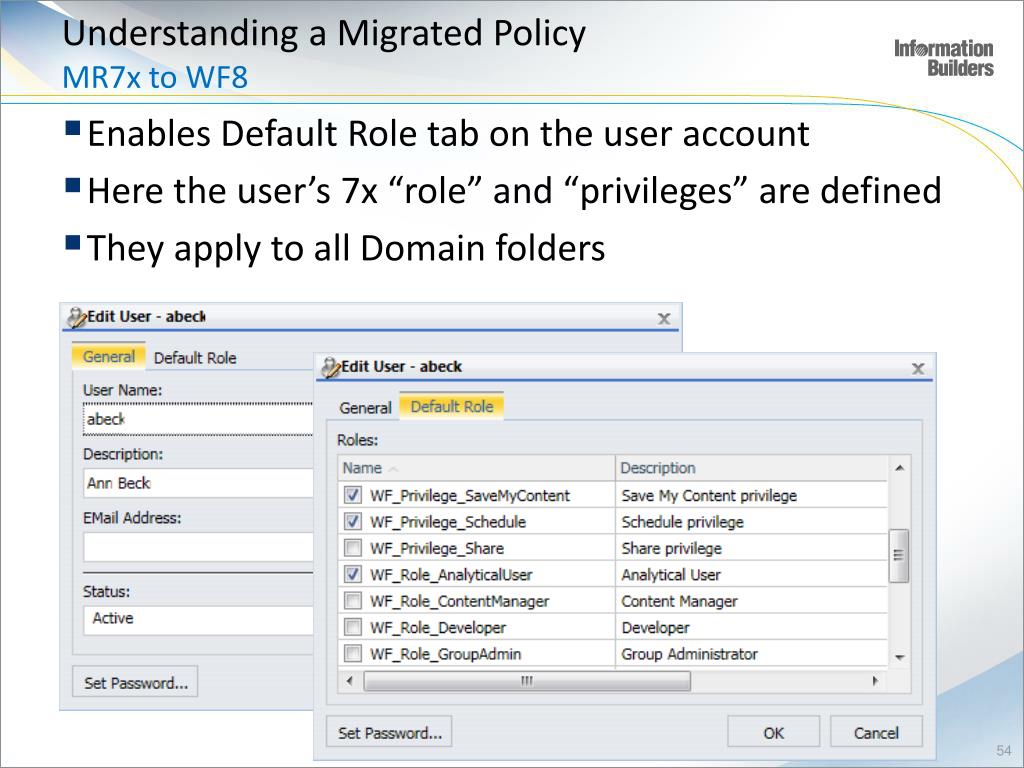Click the User Name field containing abeck
The image size is (1024, 768).
click(199, 419)
